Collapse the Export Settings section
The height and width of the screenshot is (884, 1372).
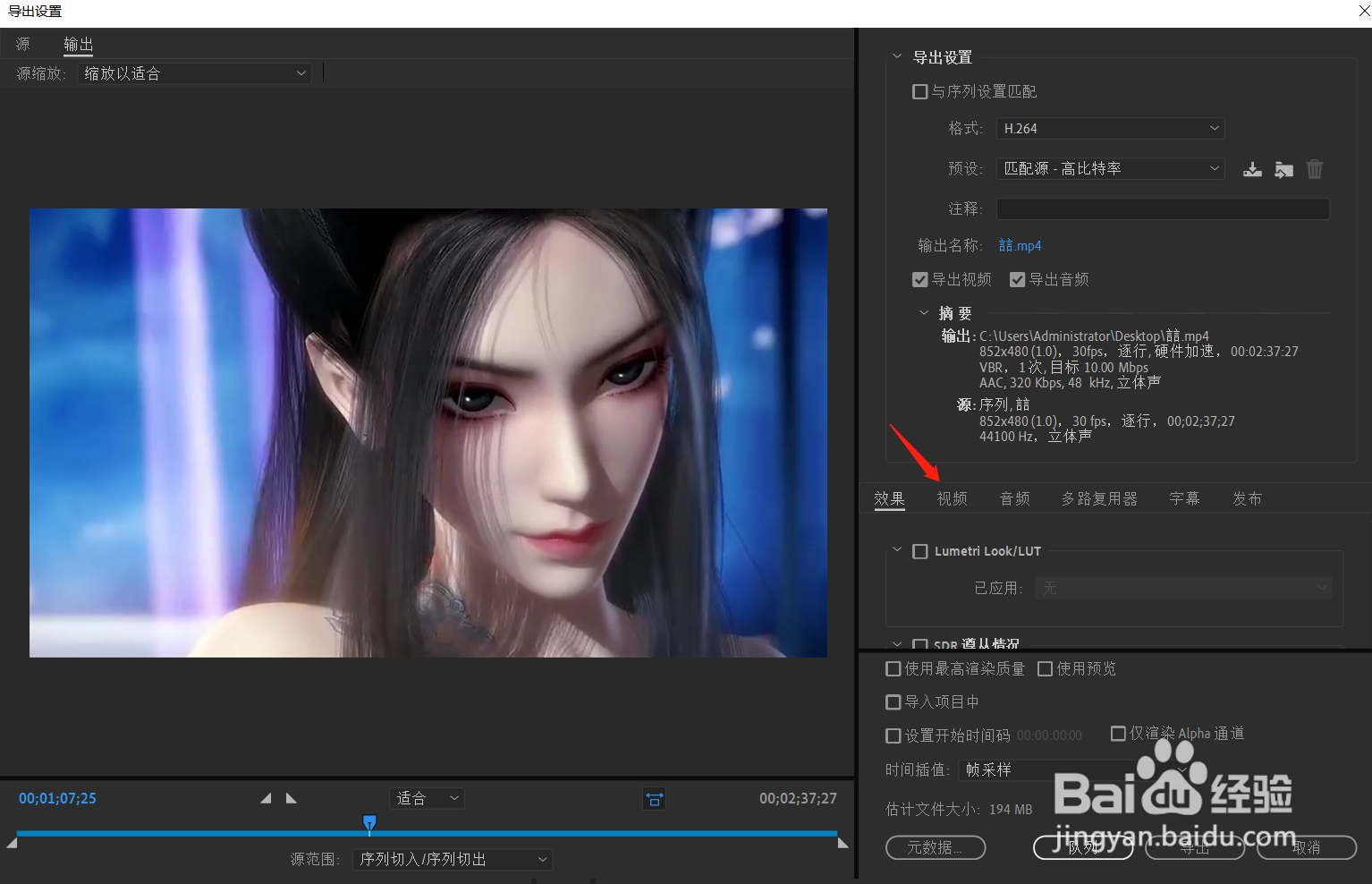pos(897,56)
